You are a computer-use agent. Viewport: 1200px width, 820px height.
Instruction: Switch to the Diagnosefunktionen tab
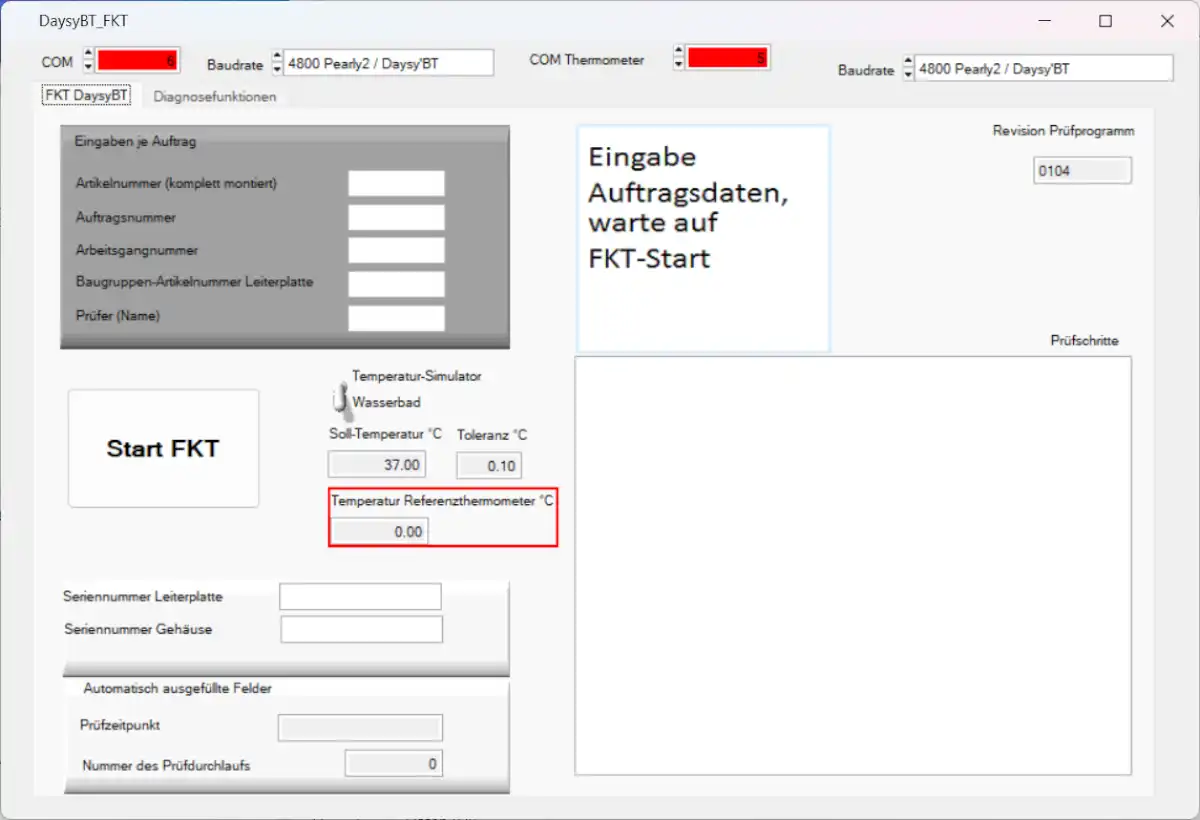(215, 97)
